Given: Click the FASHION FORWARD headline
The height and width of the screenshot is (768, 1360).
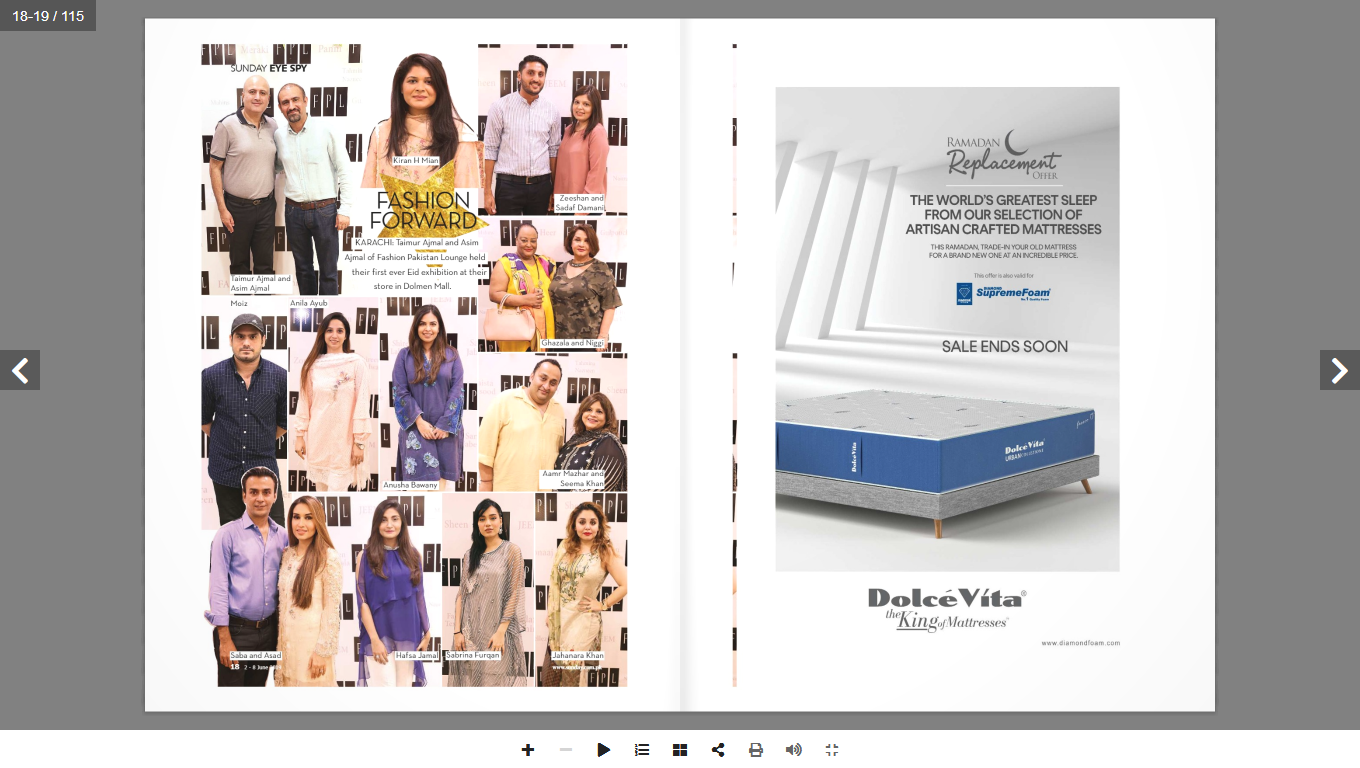Looking at the screenshot, I should [423, 210].
